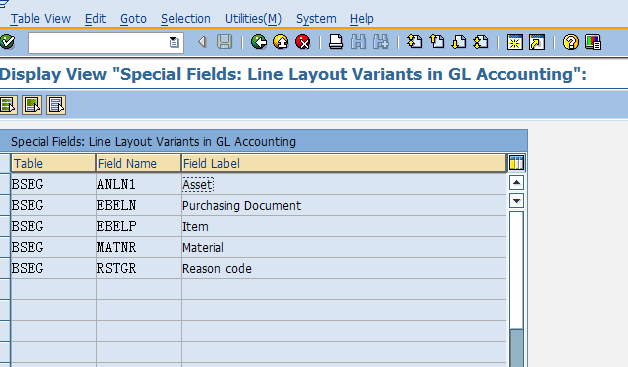Viewport: 628px width, 367px height.
Task: Click the left triangle command field toggle
Action: pos(202,42)
